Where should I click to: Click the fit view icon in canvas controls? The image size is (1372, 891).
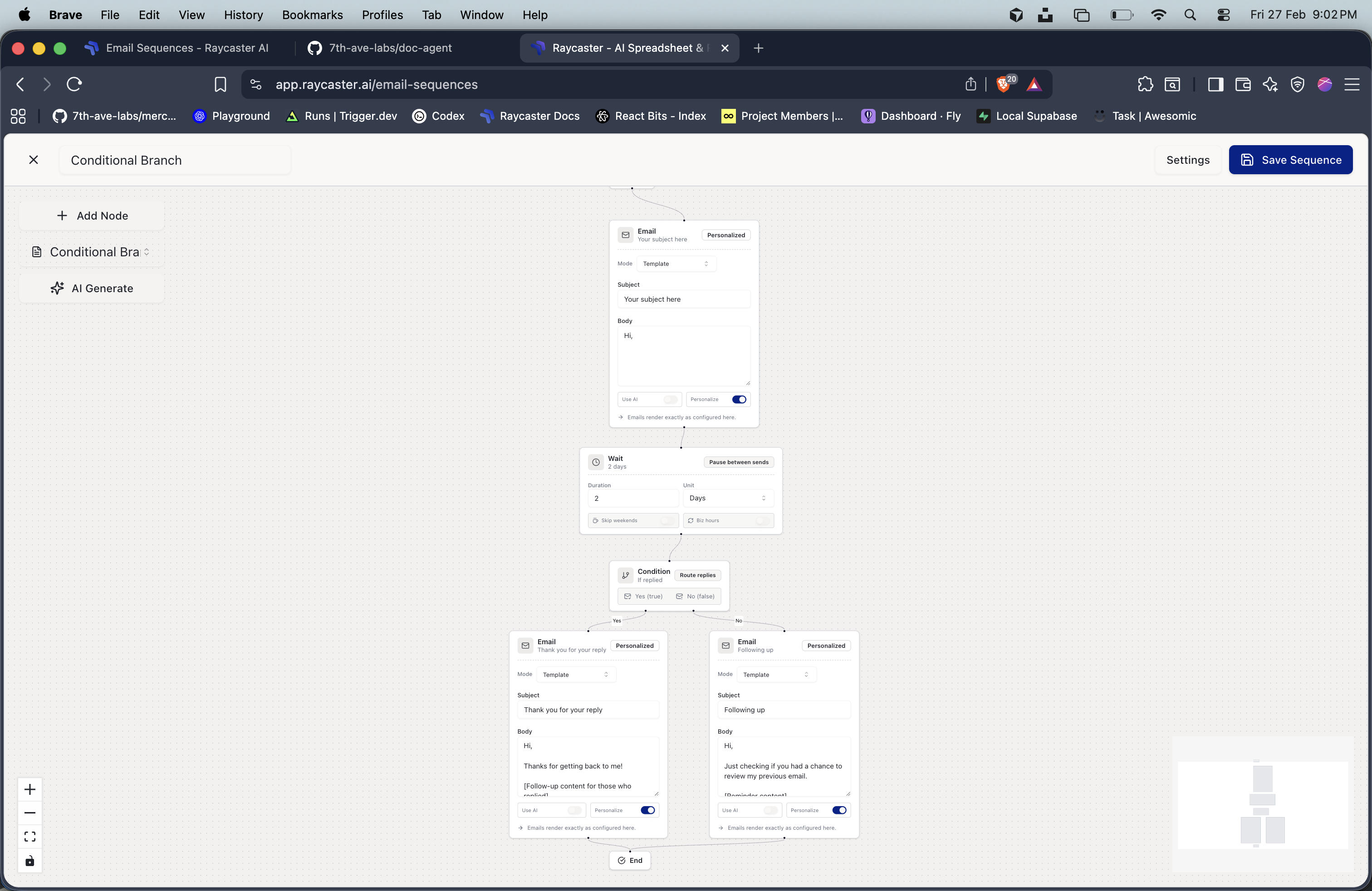[x=29, y=836]
